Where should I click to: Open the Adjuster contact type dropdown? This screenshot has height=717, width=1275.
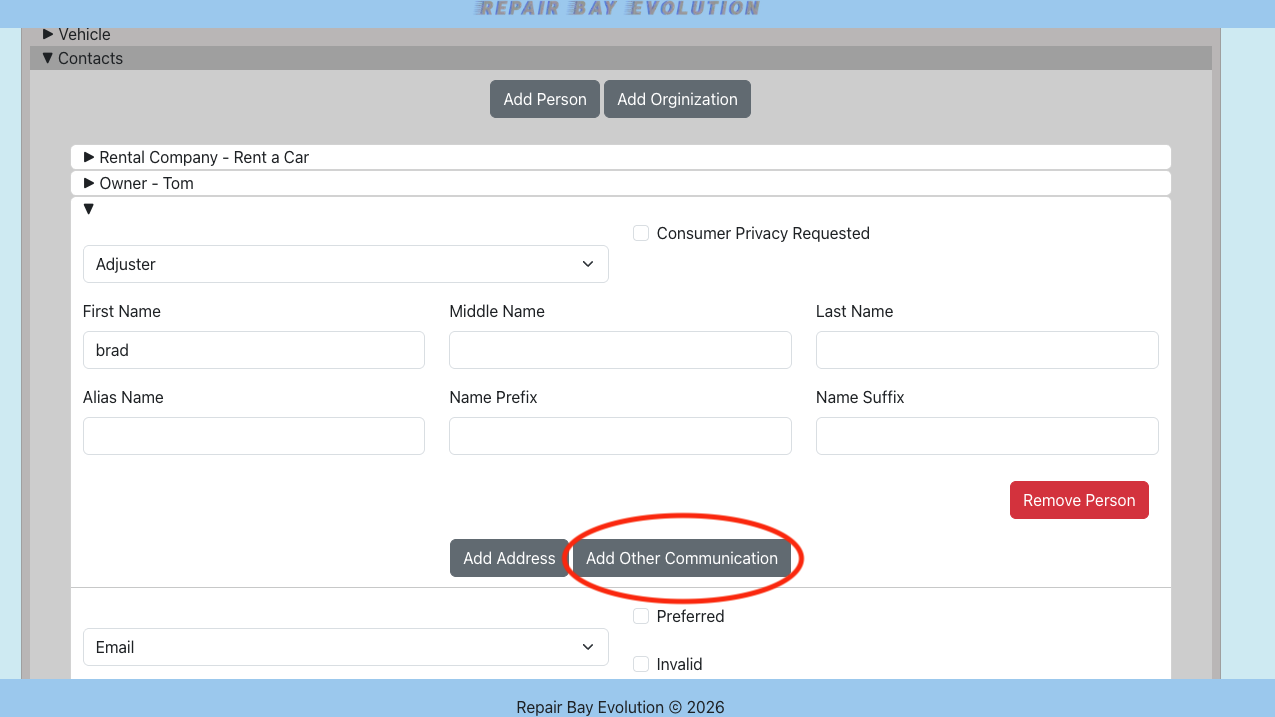tap(345, 264)
